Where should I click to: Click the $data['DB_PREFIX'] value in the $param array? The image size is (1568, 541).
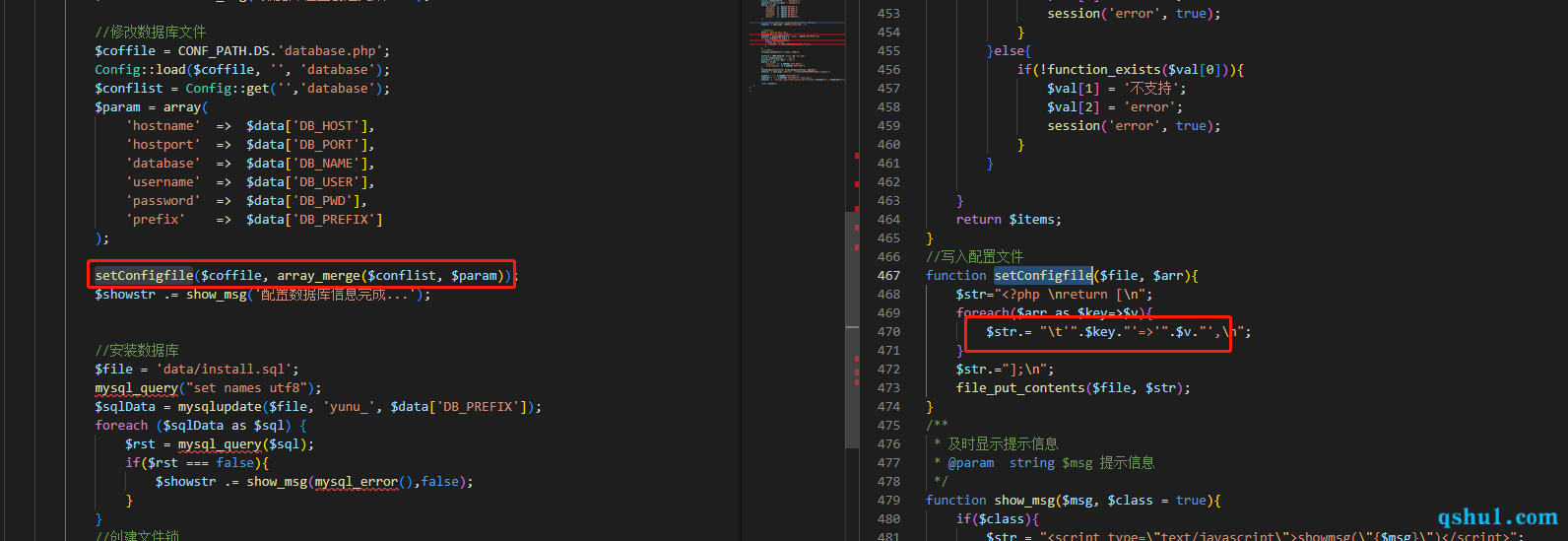[314, 220]
